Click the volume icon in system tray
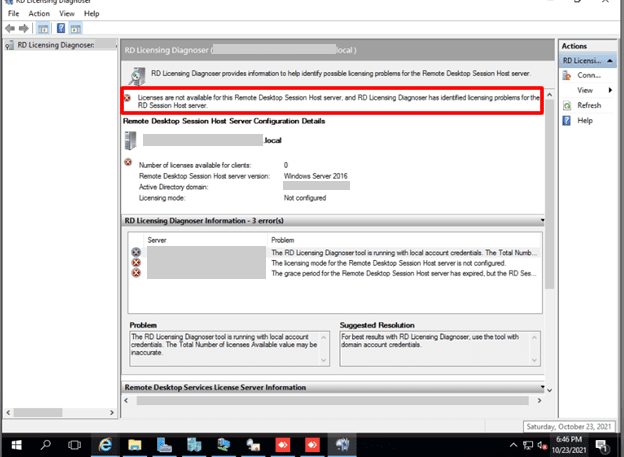Screen dimensions: 624x457 point(542,445)
